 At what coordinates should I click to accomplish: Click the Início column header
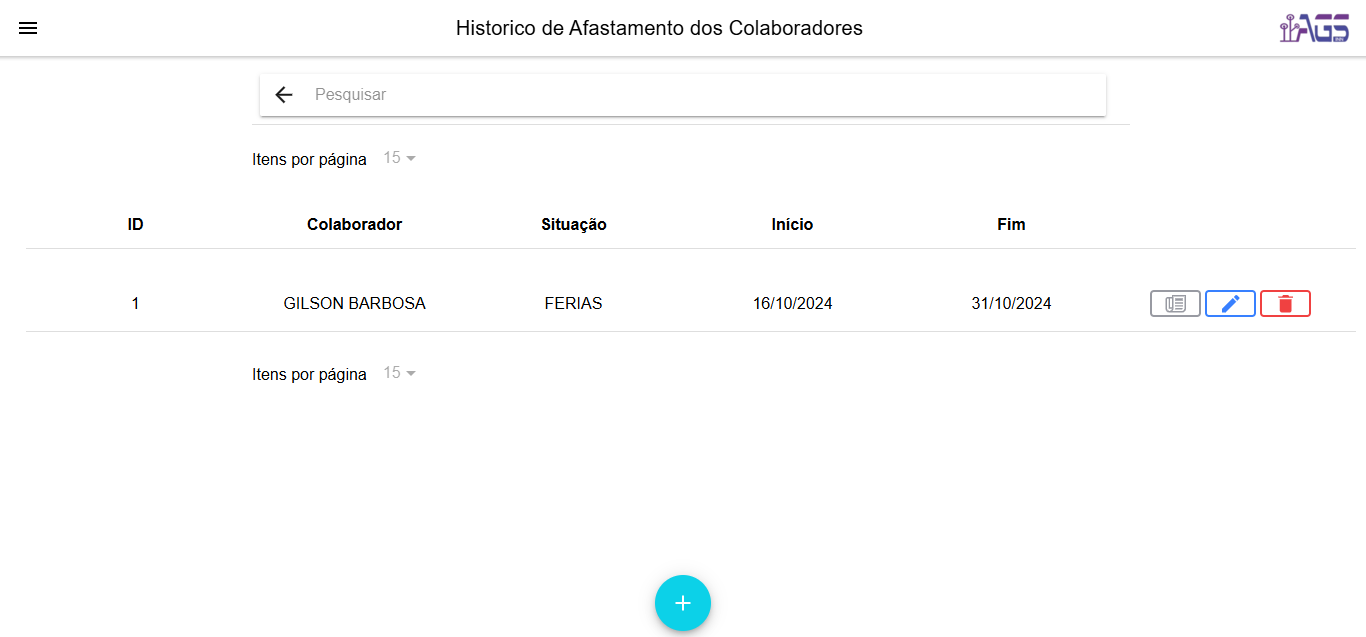(x=792, y=225)
